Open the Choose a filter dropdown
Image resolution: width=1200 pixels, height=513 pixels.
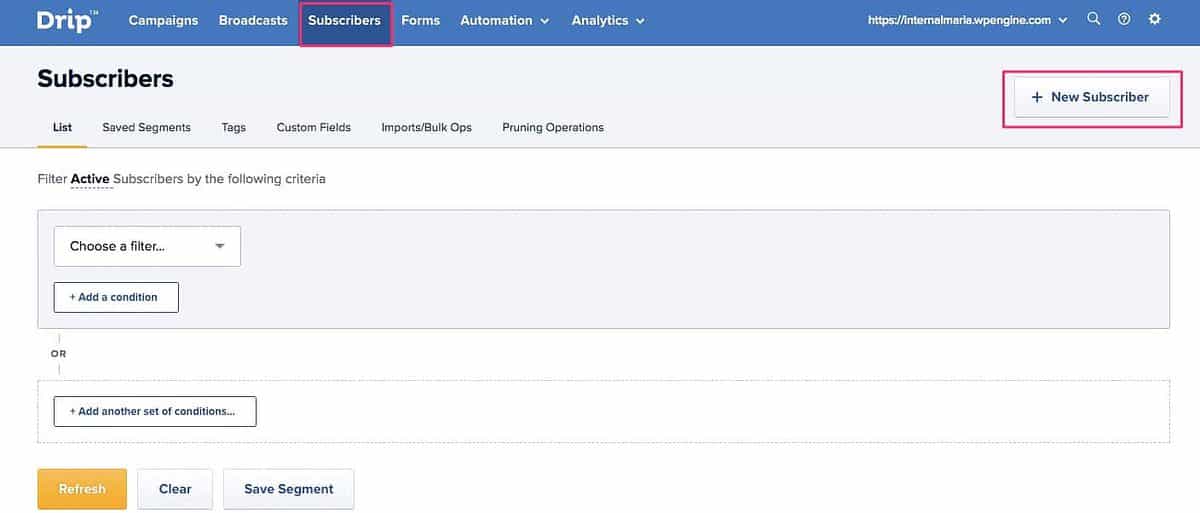(147, 246)
